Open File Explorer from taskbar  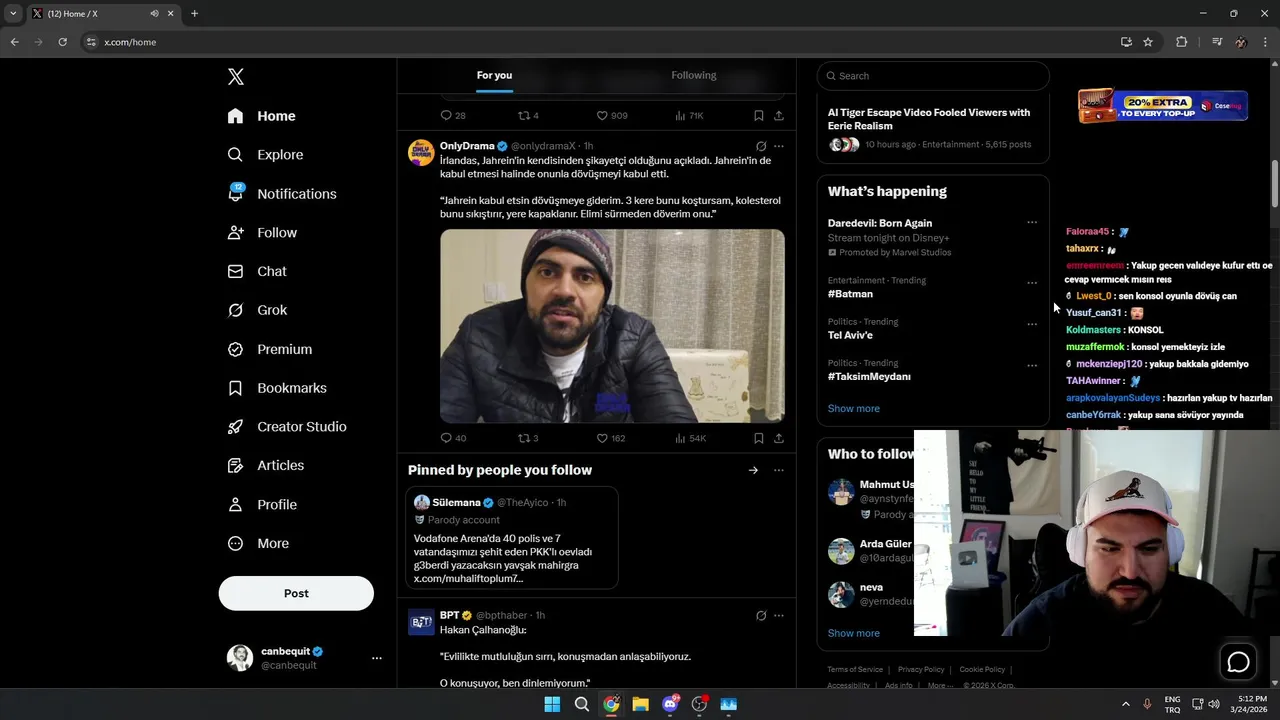click(x=640, y=704)
